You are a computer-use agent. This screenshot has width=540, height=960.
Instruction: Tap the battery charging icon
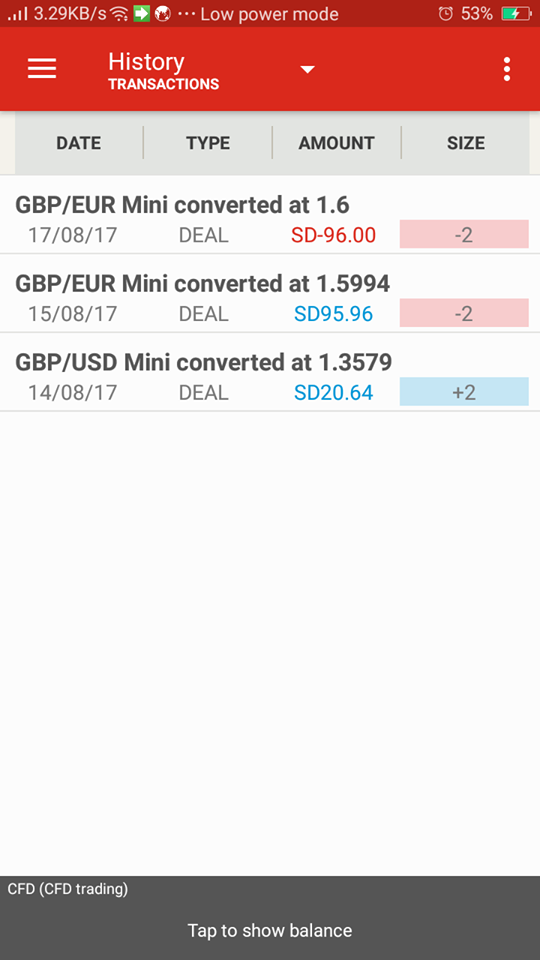tap(516, 13)
